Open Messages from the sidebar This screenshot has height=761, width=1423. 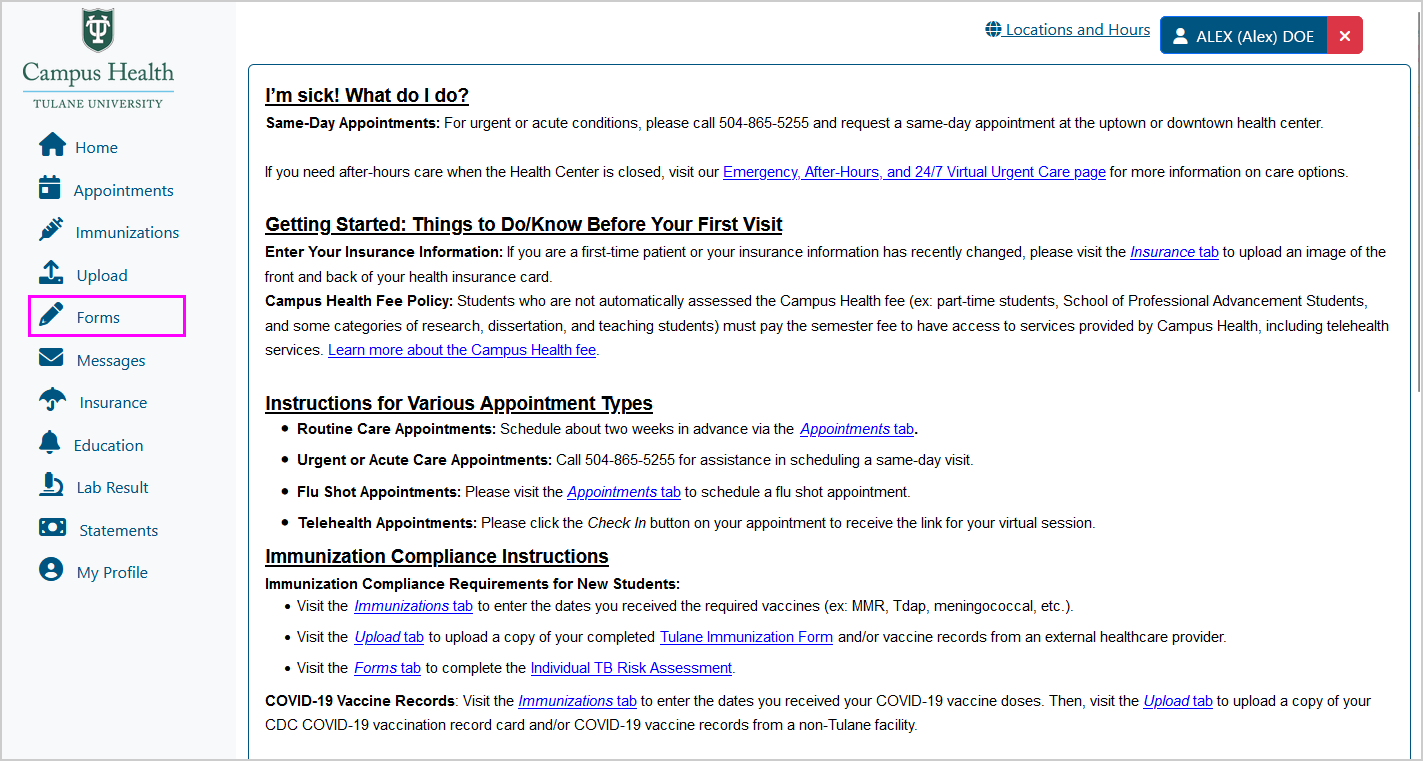(x=111, y=360)
